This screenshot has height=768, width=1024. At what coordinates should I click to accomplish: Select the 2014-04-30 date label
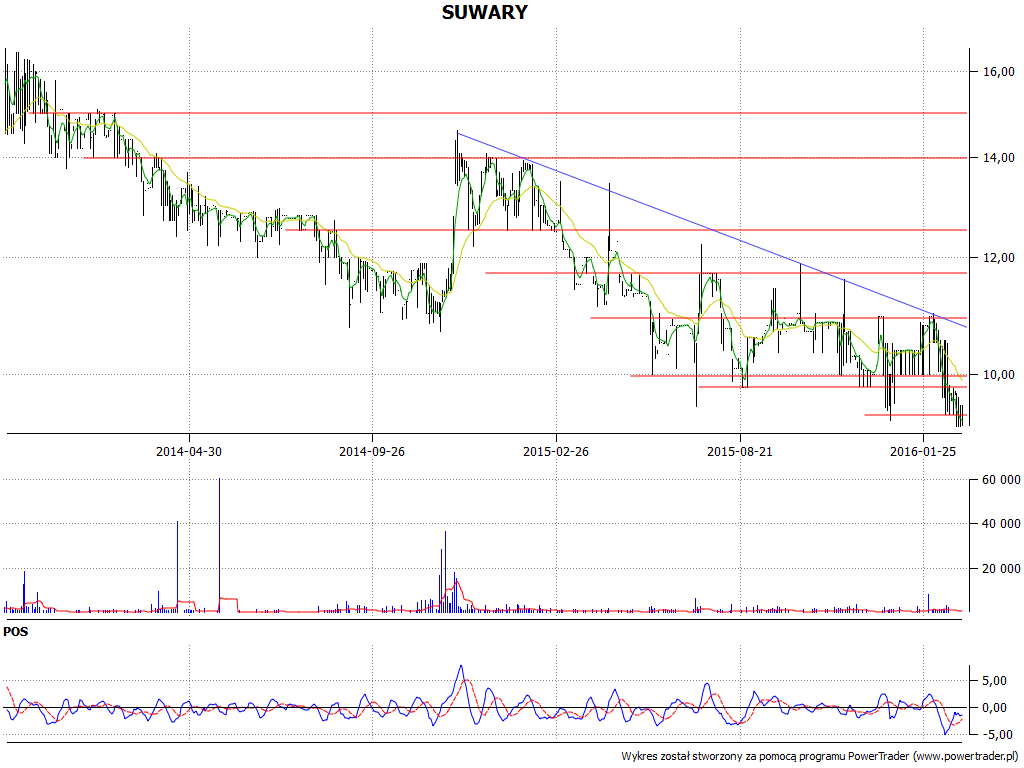coord(189,451)
